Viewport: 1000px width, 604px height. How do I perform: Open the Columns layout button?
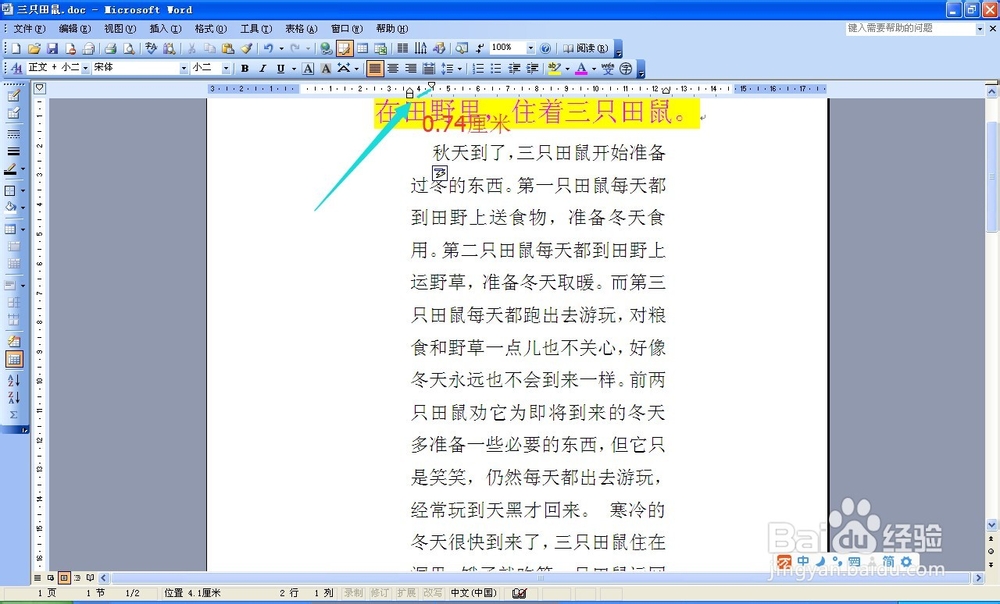(x=402, y=48)
